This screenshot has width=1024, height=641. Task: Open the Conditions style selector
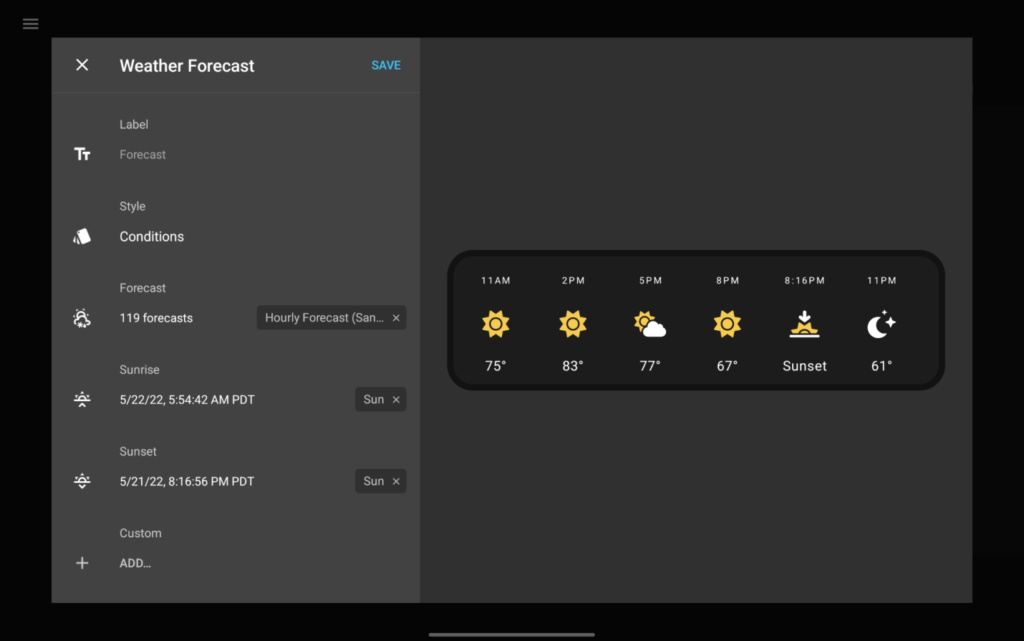coord(152,237)
